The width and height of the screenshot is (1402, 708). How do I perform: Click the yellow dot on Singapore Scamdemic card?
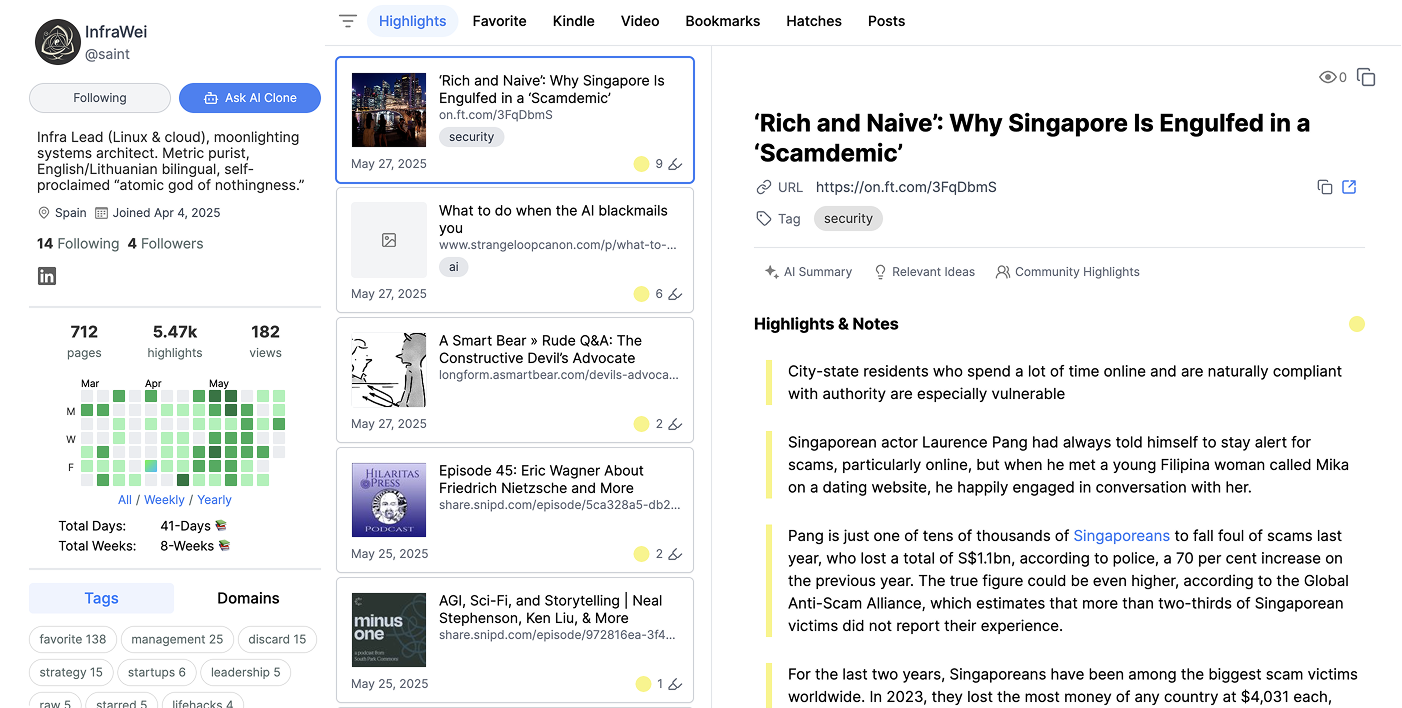[642, 164]
